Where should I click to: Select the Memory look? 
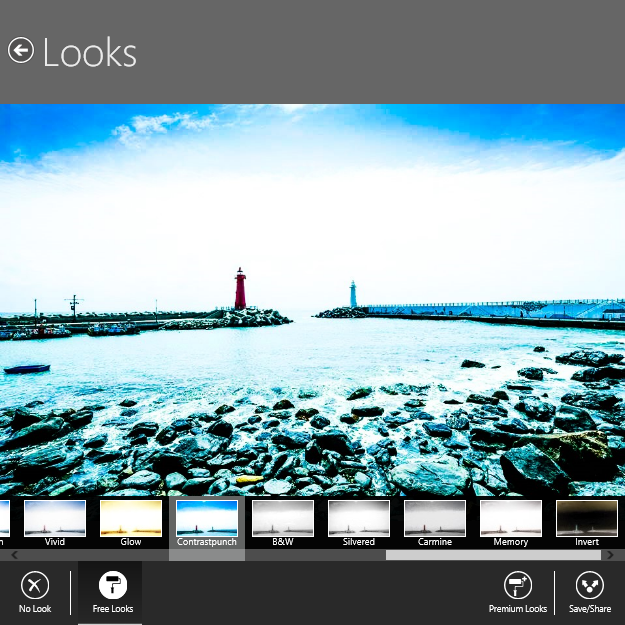coord(511,519)
